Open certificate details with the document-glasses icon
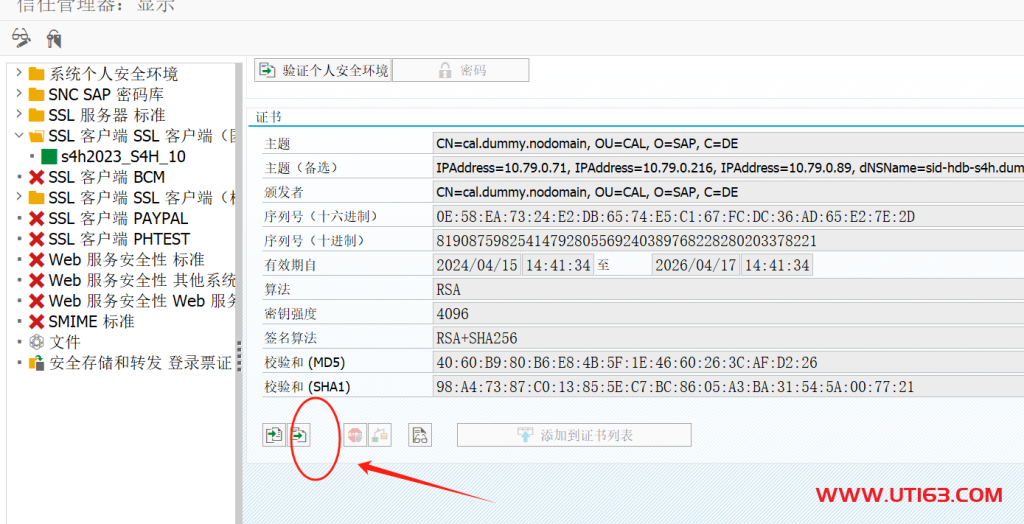 click(420, 434)
